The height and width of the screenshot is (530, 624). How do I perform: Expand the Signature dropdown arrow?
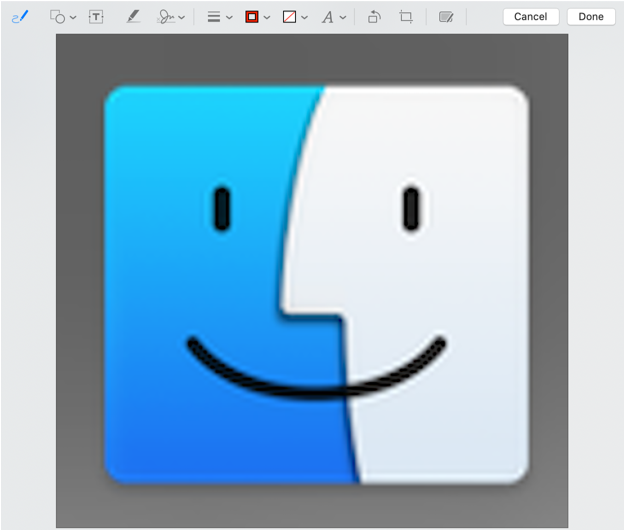[181, 18]
